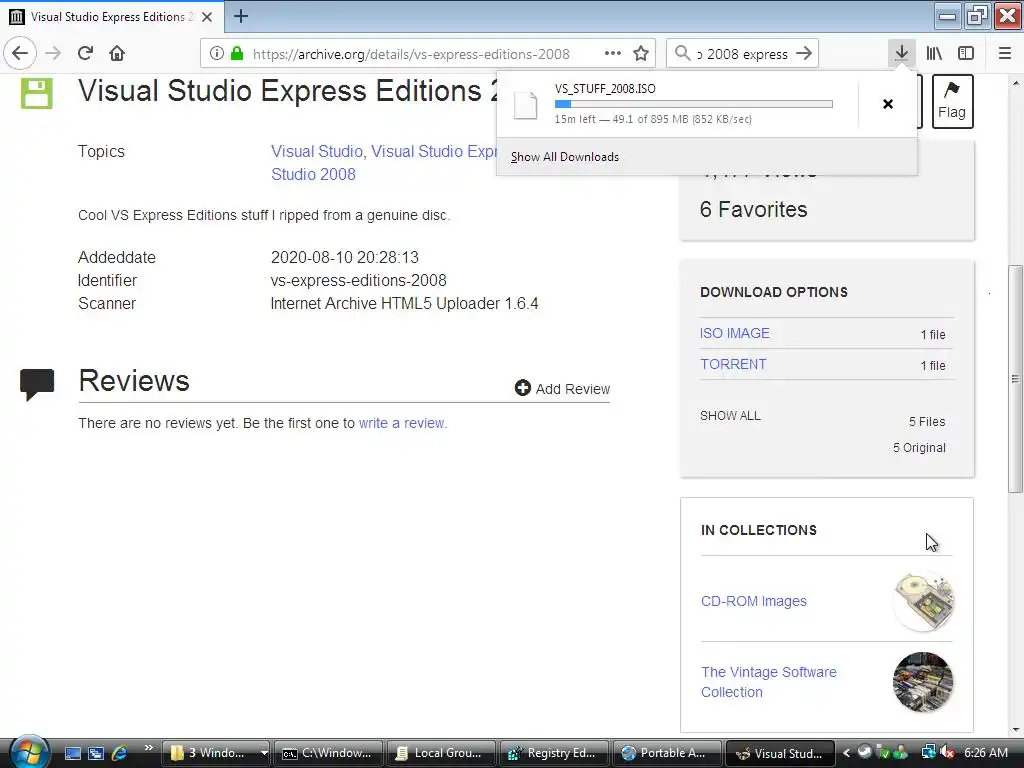Flag this archive item
This screenshot has width=1024, height=768.
coord(952,101)
